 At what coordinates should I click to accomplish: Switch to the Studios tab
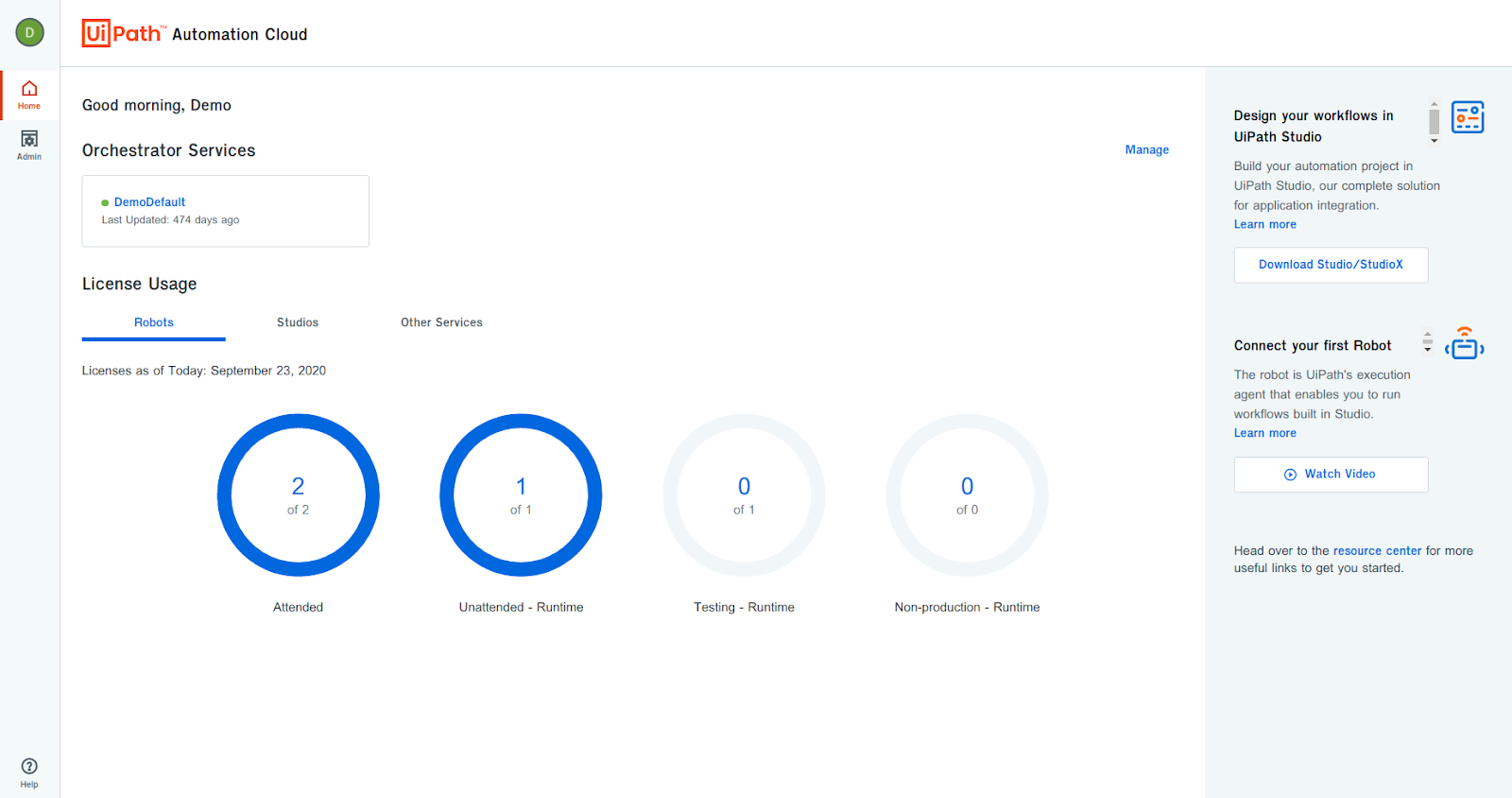click(x=298, y=322)
